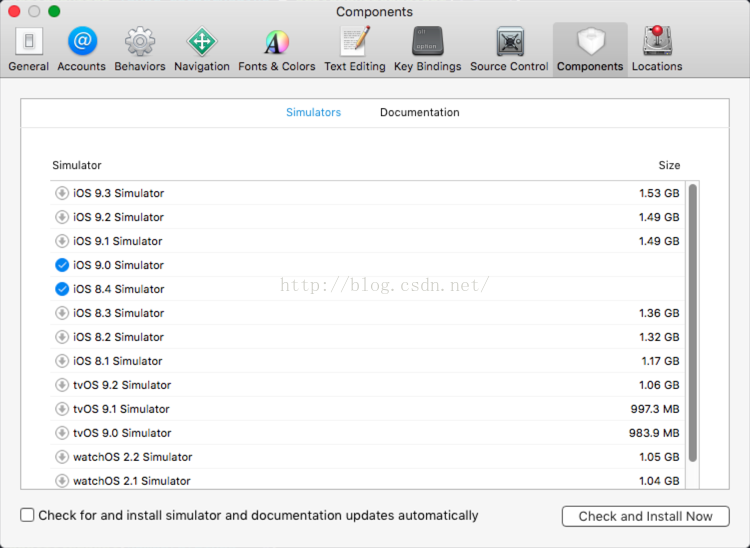Screen dimensions: 750x548
Task: Download the iOS 9.2 Simulator
Action: coord(62,217)
